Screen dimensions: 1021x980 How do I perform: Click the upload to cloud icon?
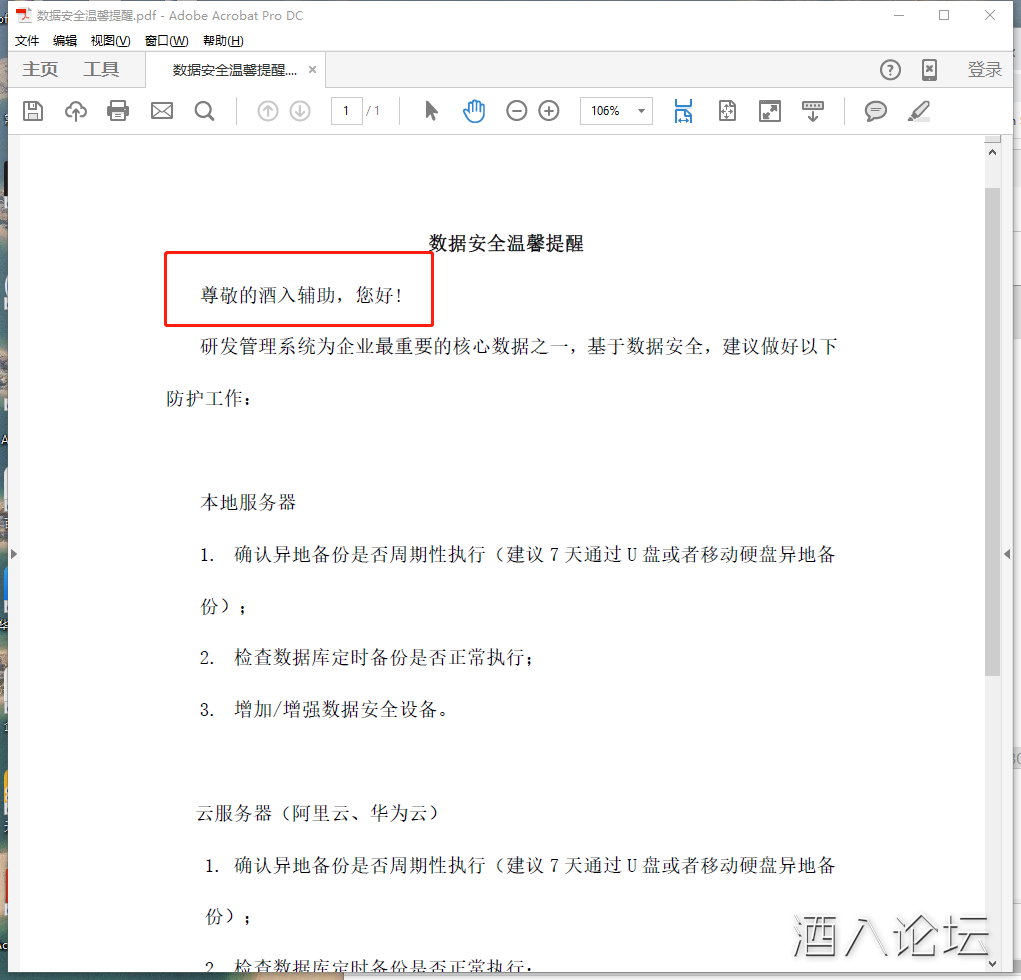pyautogui.click(x=76, y=111)
